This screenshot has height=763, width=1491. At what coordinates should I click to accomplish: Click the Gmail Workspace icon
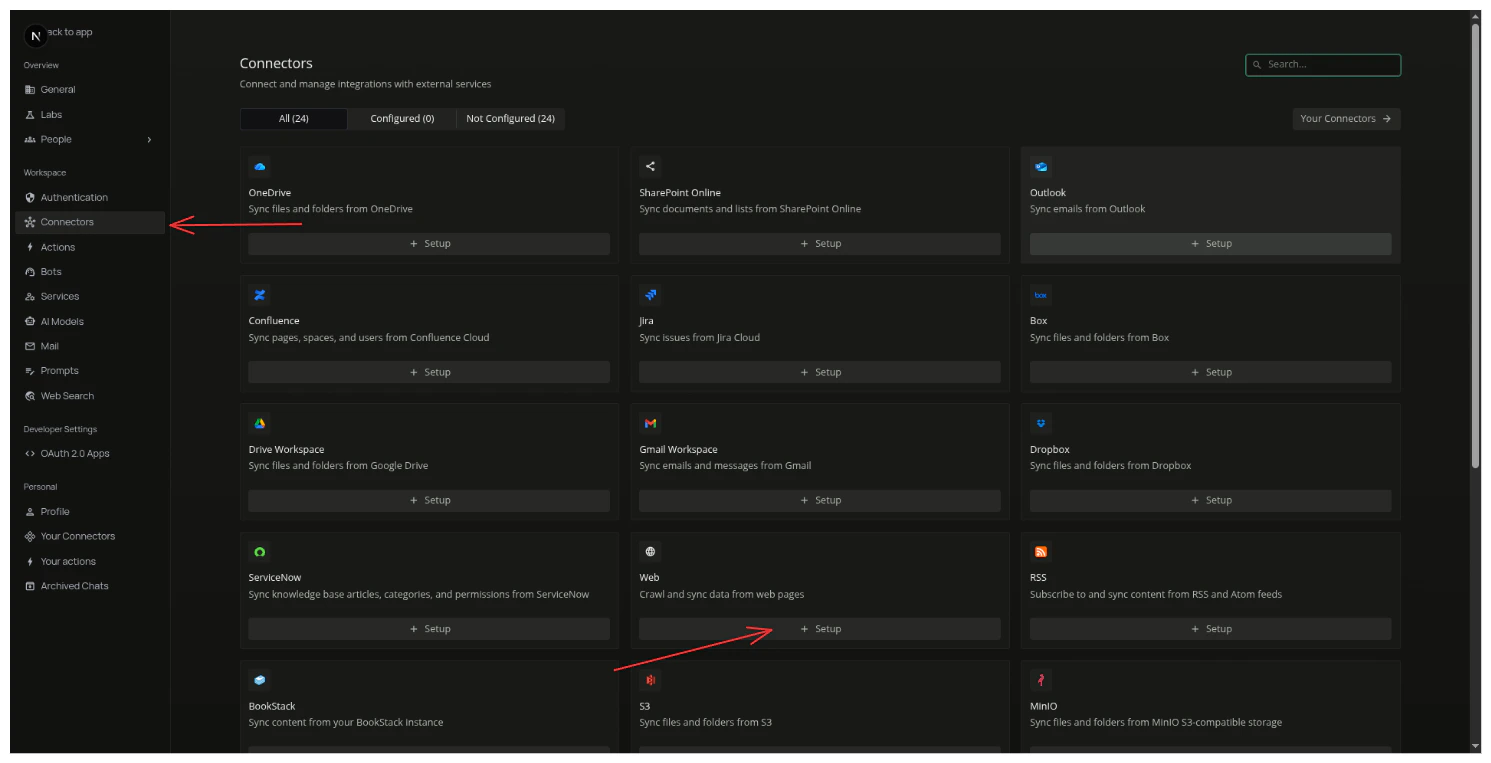651,424
